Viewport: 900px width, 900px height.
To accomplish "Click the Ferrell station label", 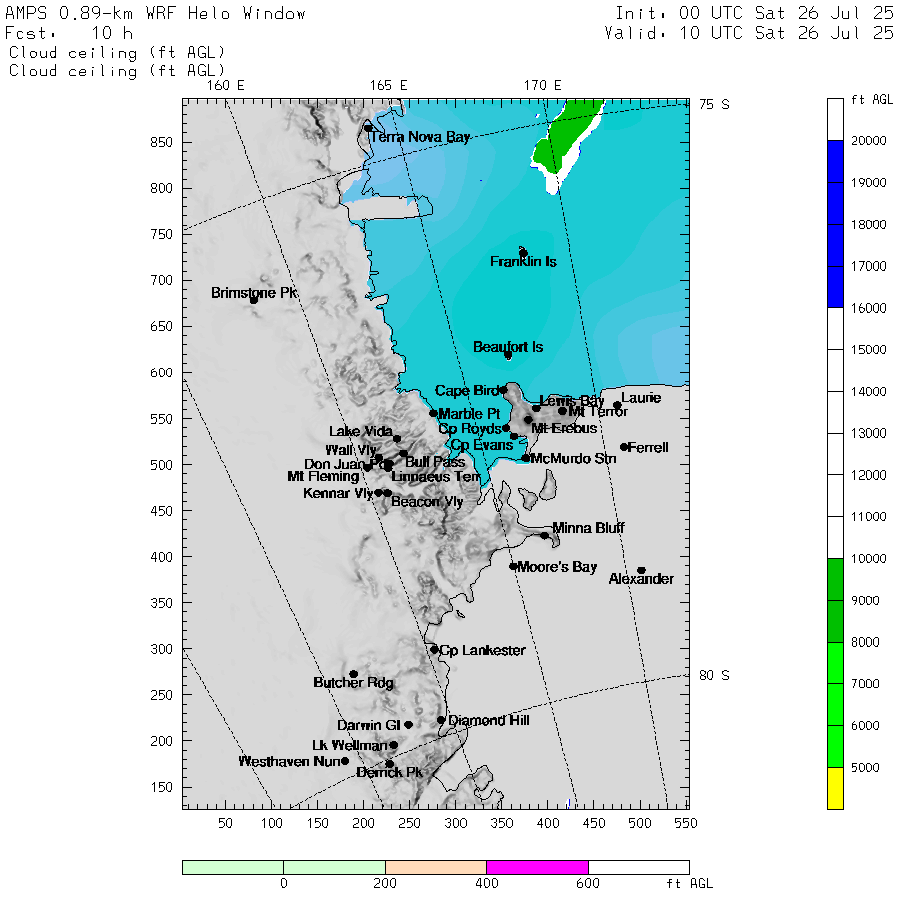I will 648,447.
